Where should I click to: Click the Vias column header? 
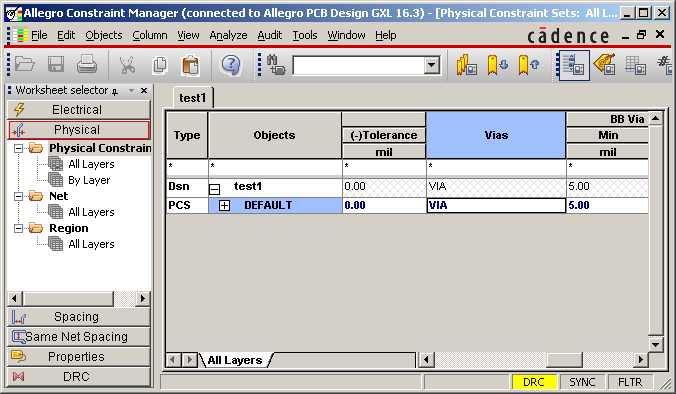pyautogui.click(x=496, y=135)
